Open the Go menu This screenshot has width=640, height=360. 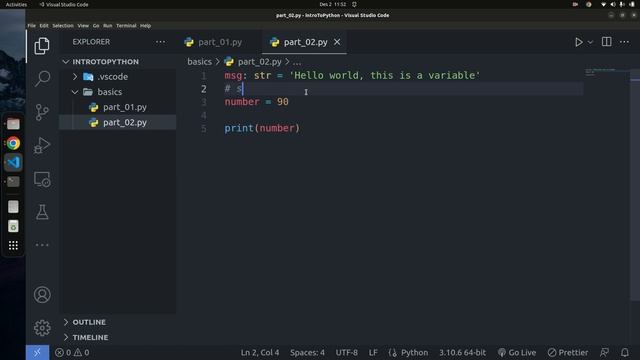tap(96, 26)
